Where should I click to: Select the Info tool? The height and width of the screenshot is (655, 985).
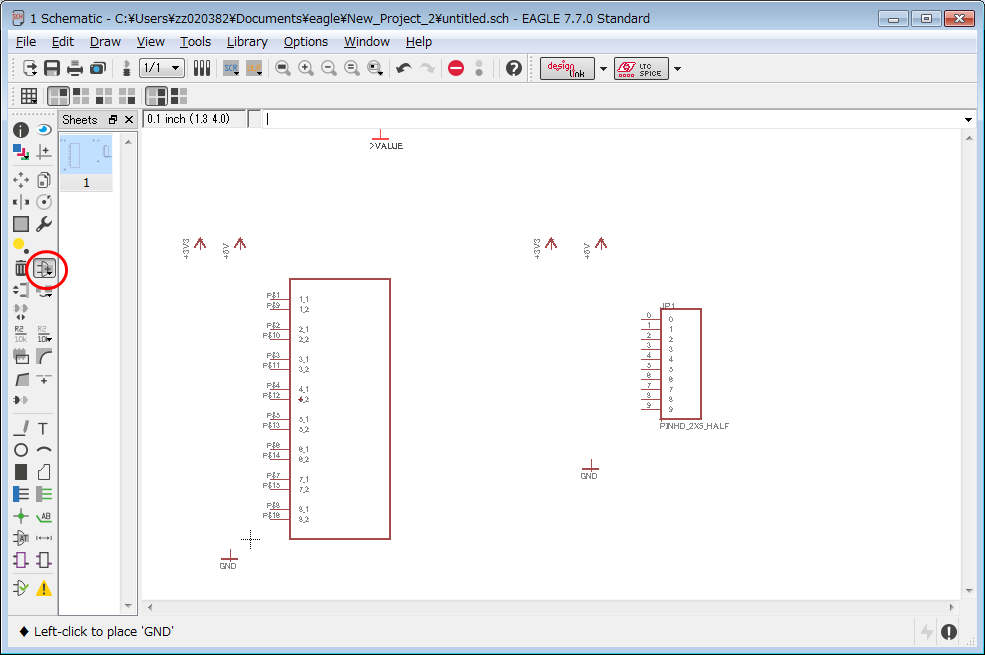pos(21,130)
